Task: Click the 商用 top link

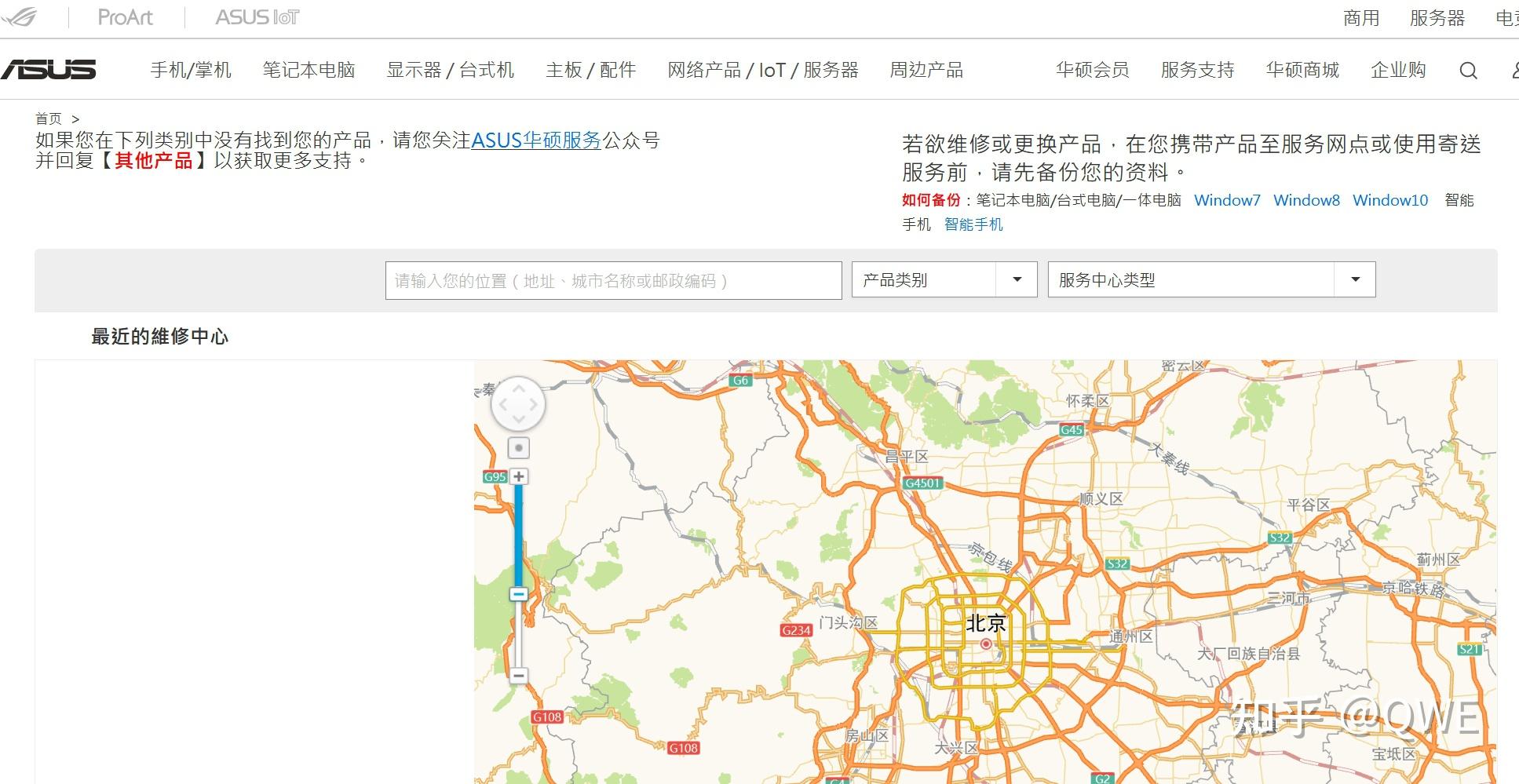Action: [x=1361, y=18]
